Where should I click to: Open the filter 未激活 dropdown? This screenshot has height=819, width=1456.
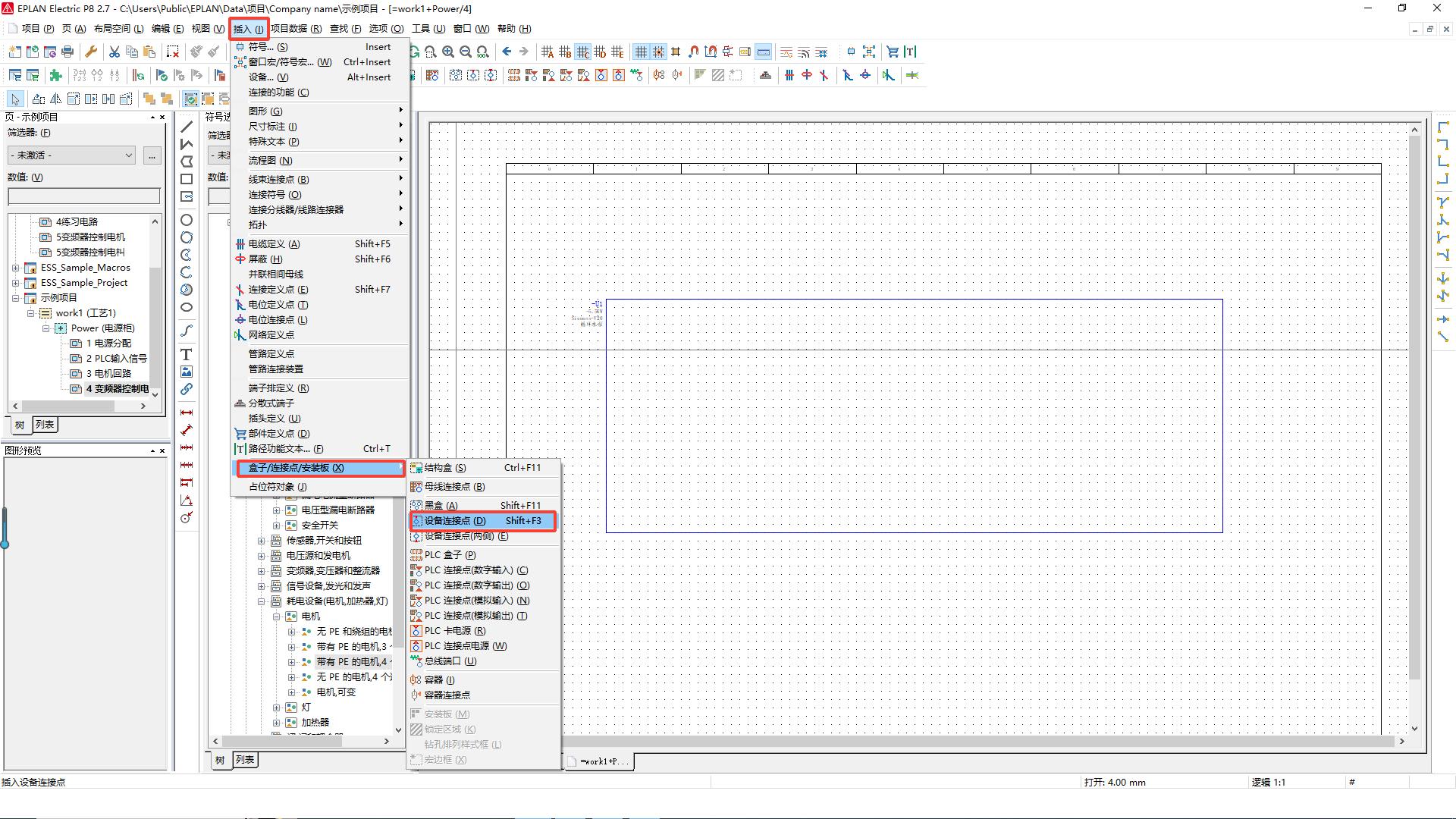tap(72, 155)
